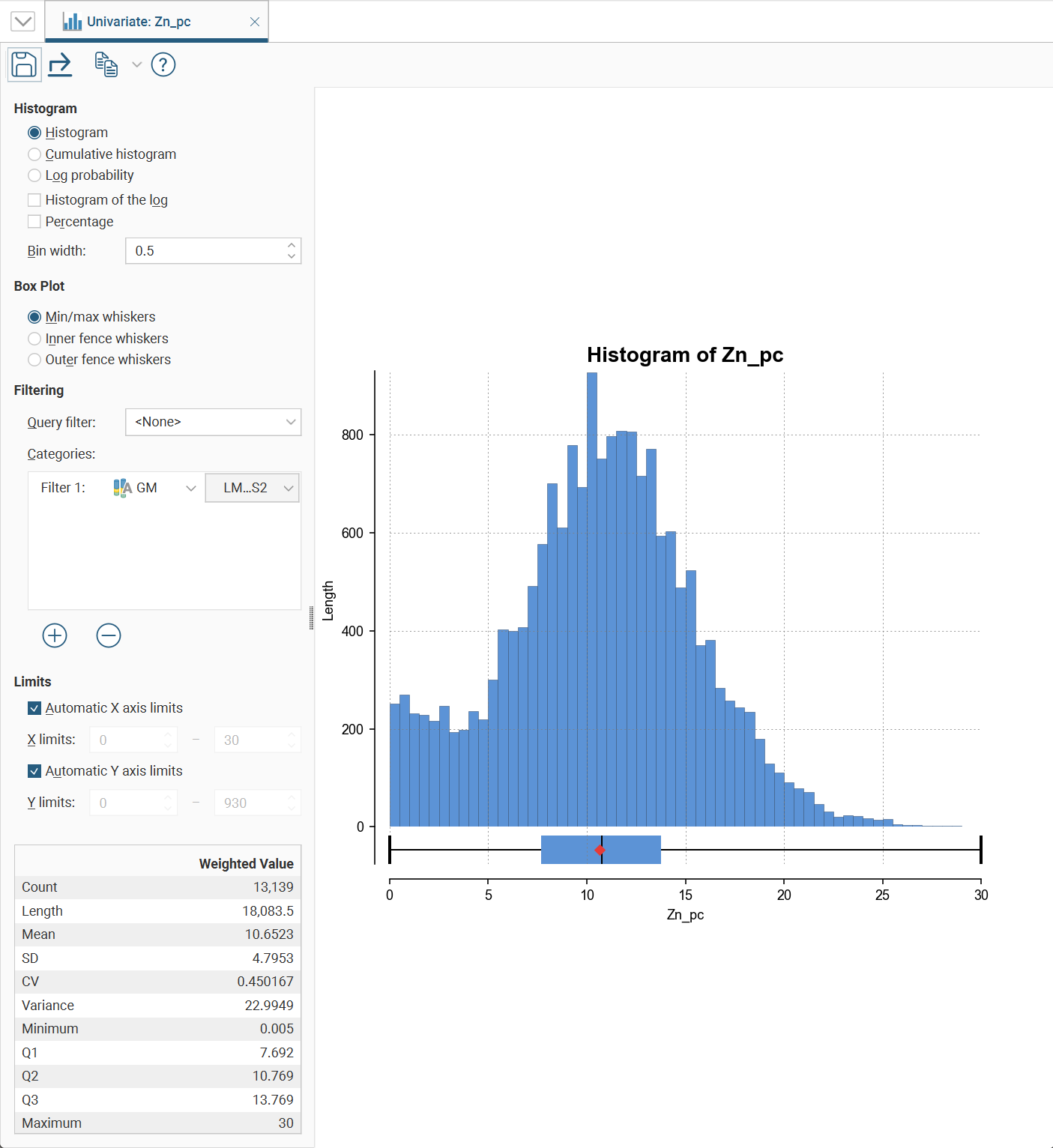Click the export arrow icon
The image size is (1053, 1148).
60,64
